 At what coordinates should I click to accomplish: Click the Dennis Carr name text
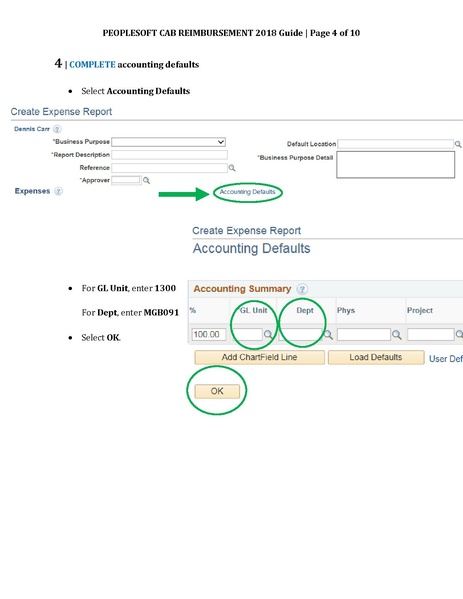[x=32, y=129]
